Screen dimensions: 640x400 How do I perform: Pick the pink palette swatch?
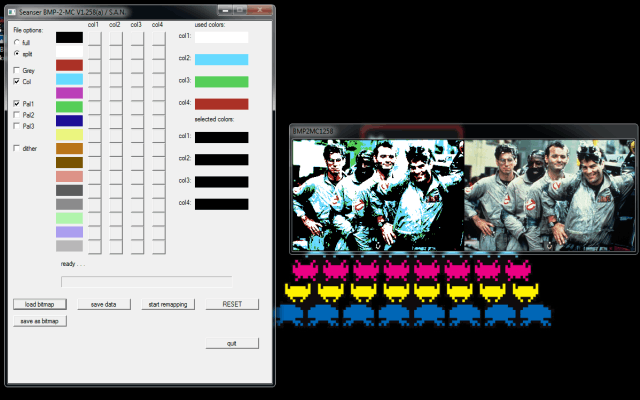(69, 176)
